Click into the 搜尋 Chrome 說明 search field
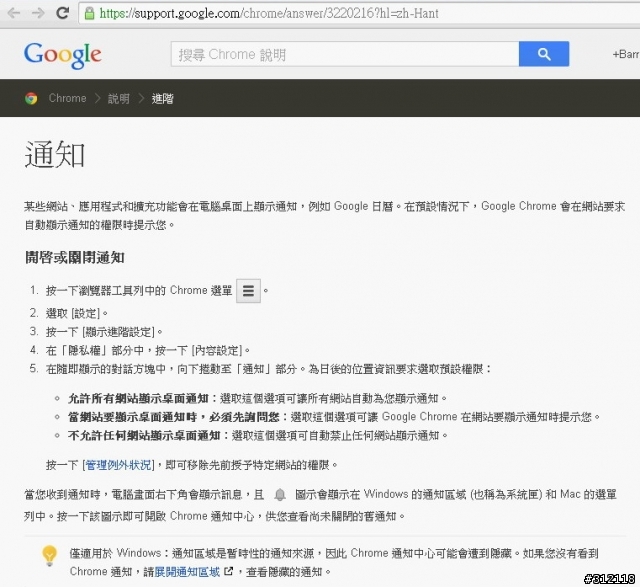 coord(345,54)
